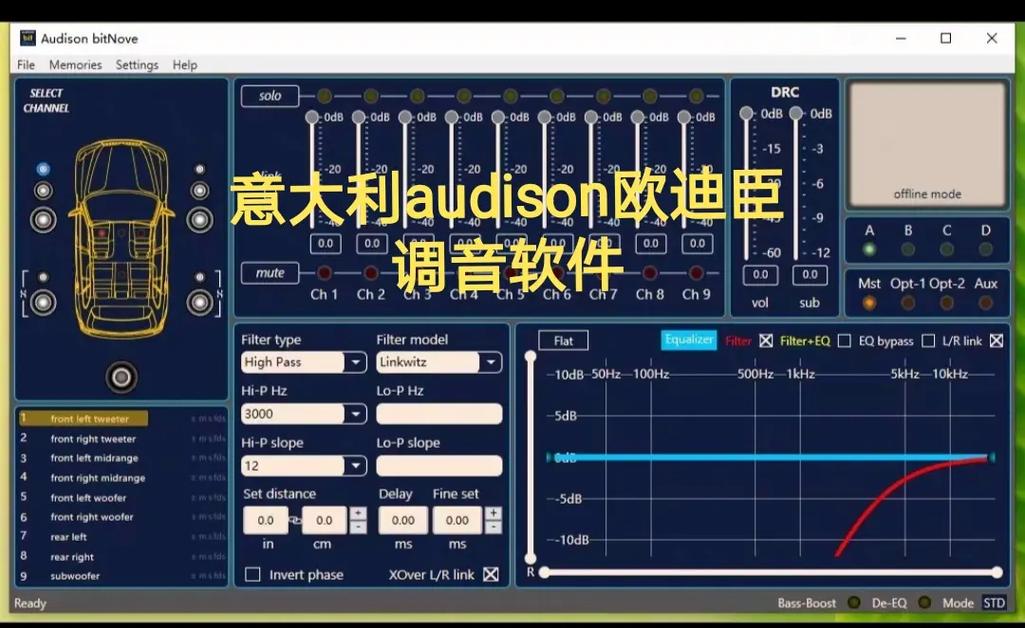Open the Settings menu
The width and height of the screenshot is (1025, 628).
coord(137,65)
